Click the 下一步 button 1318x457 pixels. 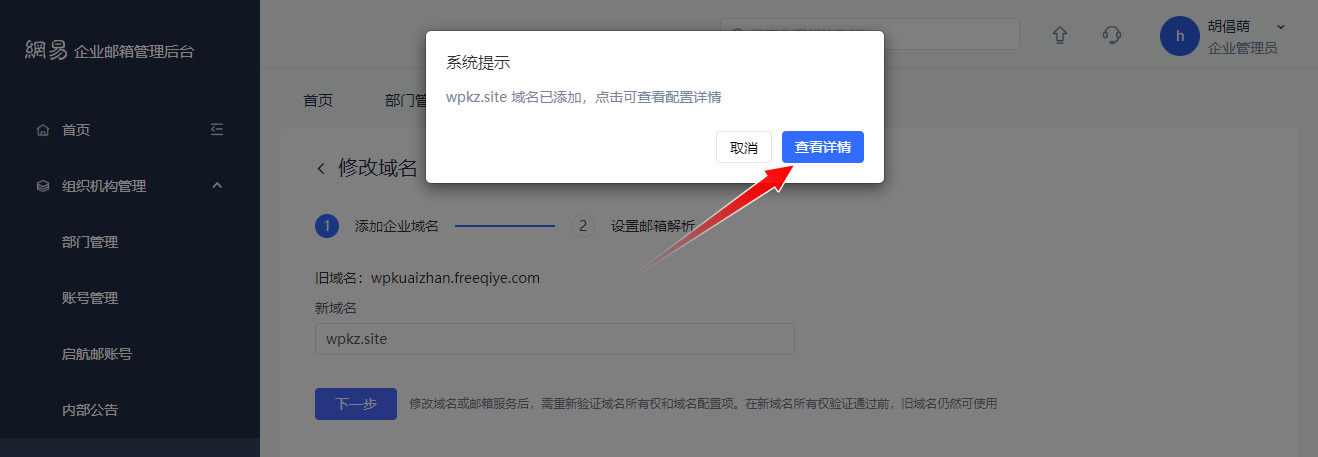click(x=356, y=404)
